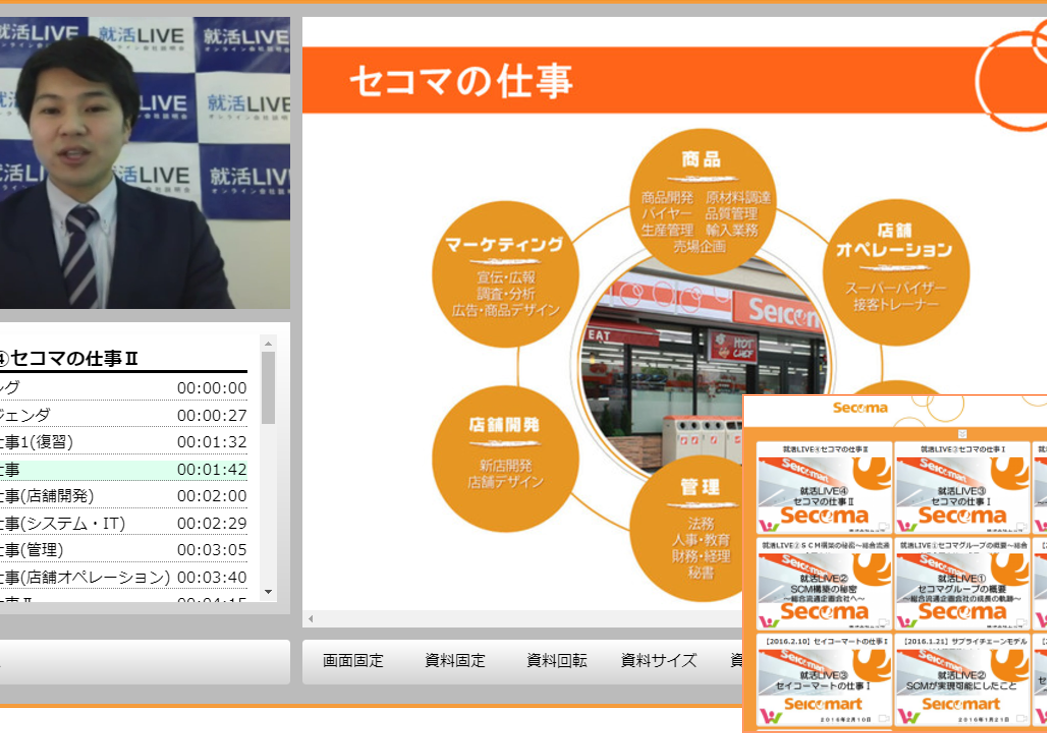The width and height of the screenshot is (1047, 733).
Task: Rotate the slide with 資料回転
Action: (x=557, y=661)
